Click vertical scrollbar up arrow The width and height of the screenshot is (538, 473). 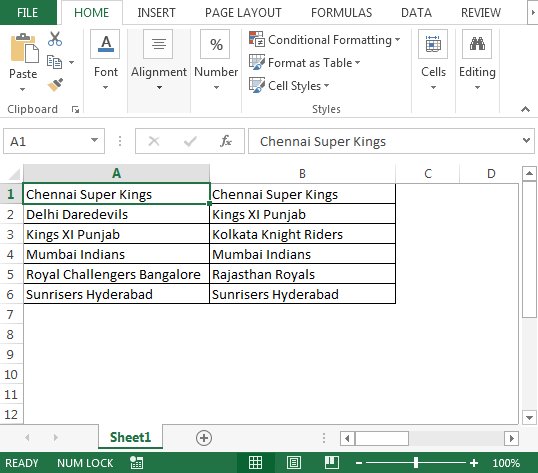[529, 174]
